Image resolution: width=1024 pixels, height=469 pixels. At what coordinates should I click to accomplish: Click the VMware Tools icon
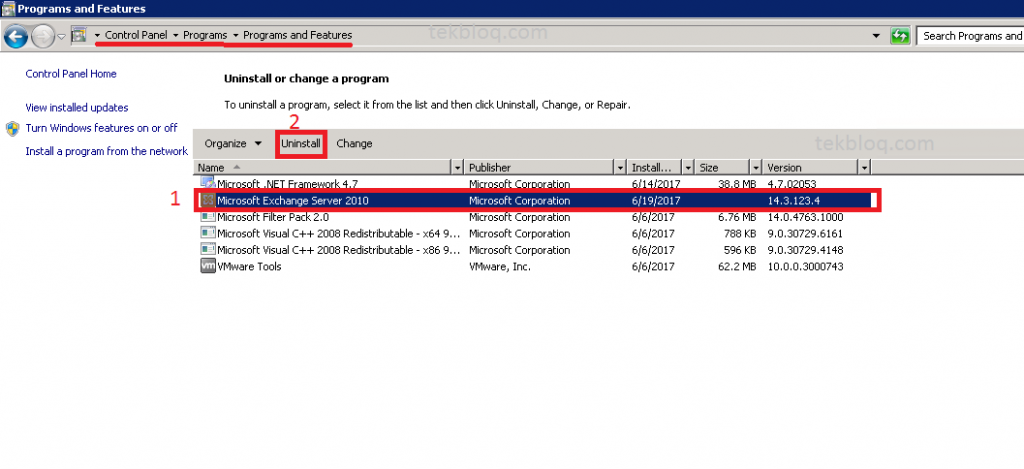(208, 267)
